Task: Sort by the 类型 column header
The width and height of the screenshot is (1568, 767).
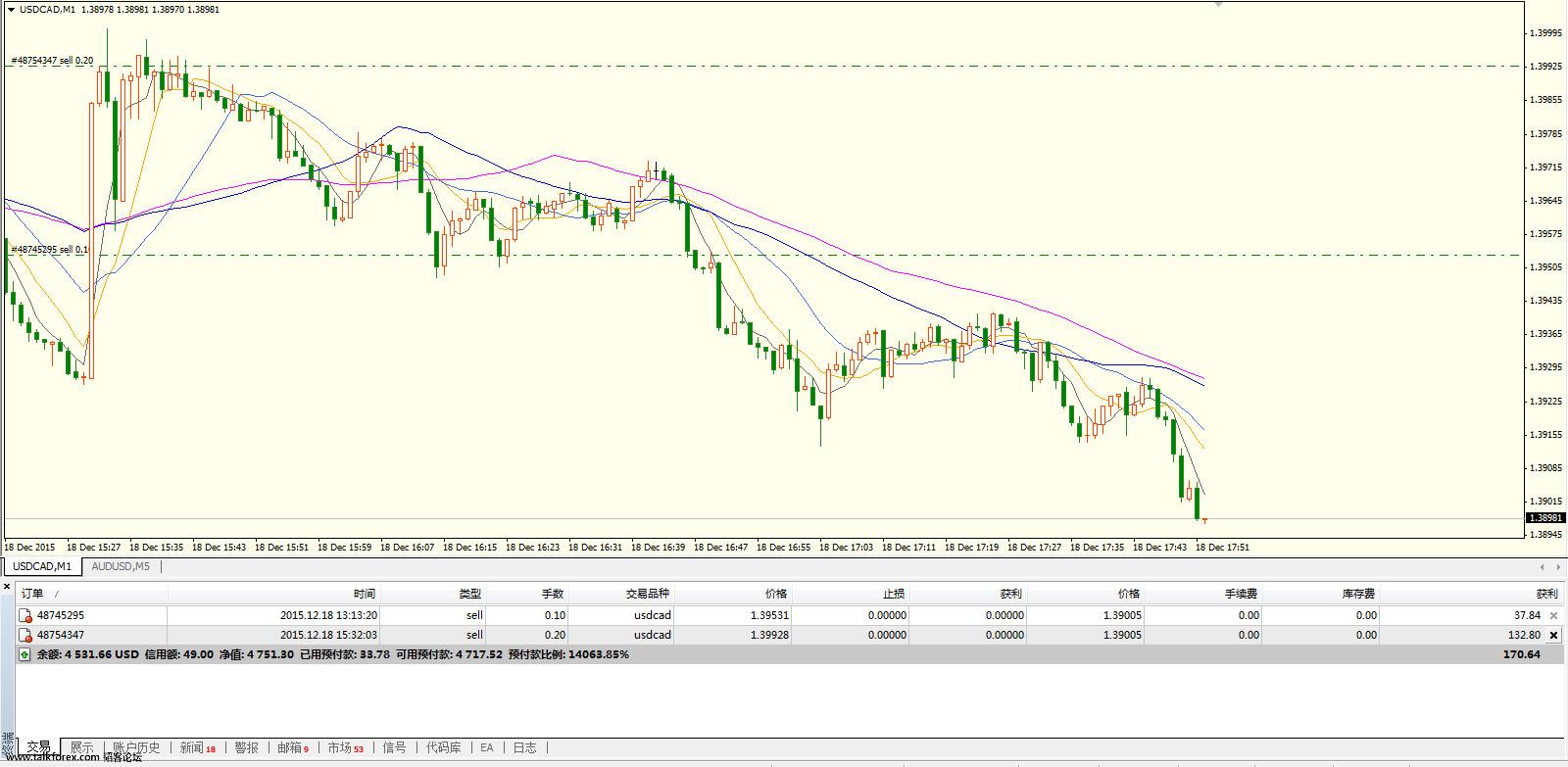Action: [x=434, y=594]
